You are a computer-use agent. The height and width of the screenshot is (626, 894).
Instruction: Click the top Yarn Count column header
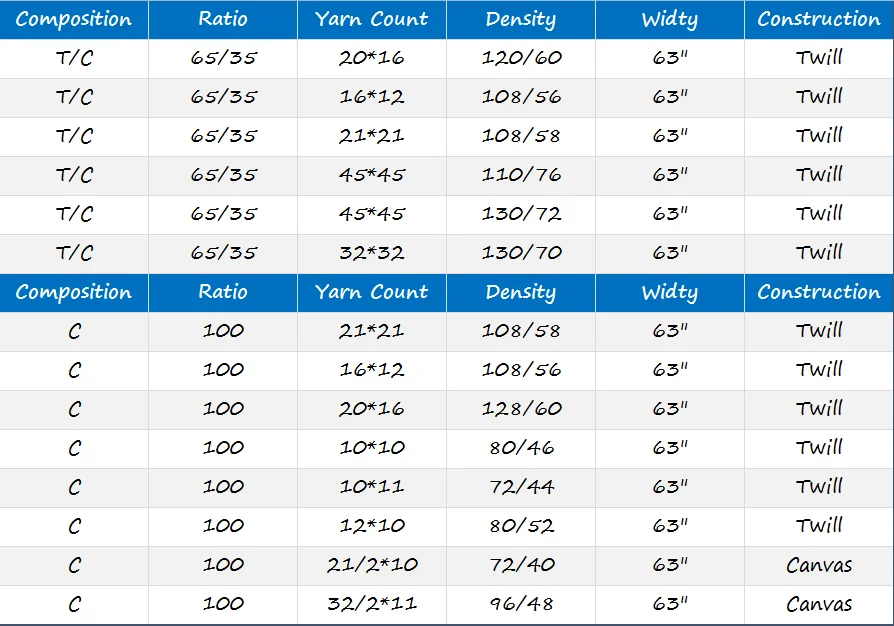tap(372, 20)
